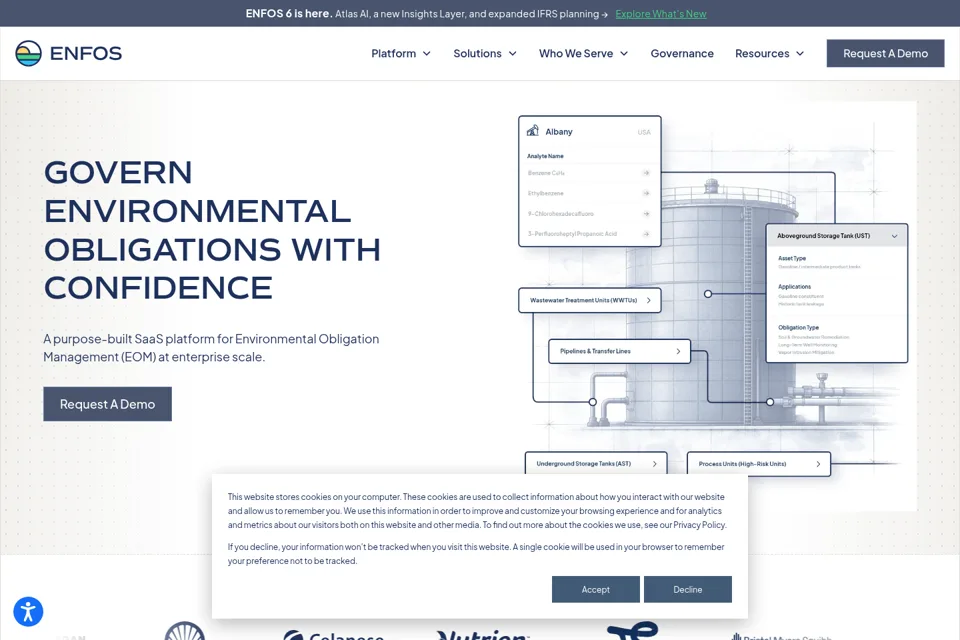Click Request A Demo in header
Image resolution: width=960 pixels, height=640 pixels.
tap(885, 53)
